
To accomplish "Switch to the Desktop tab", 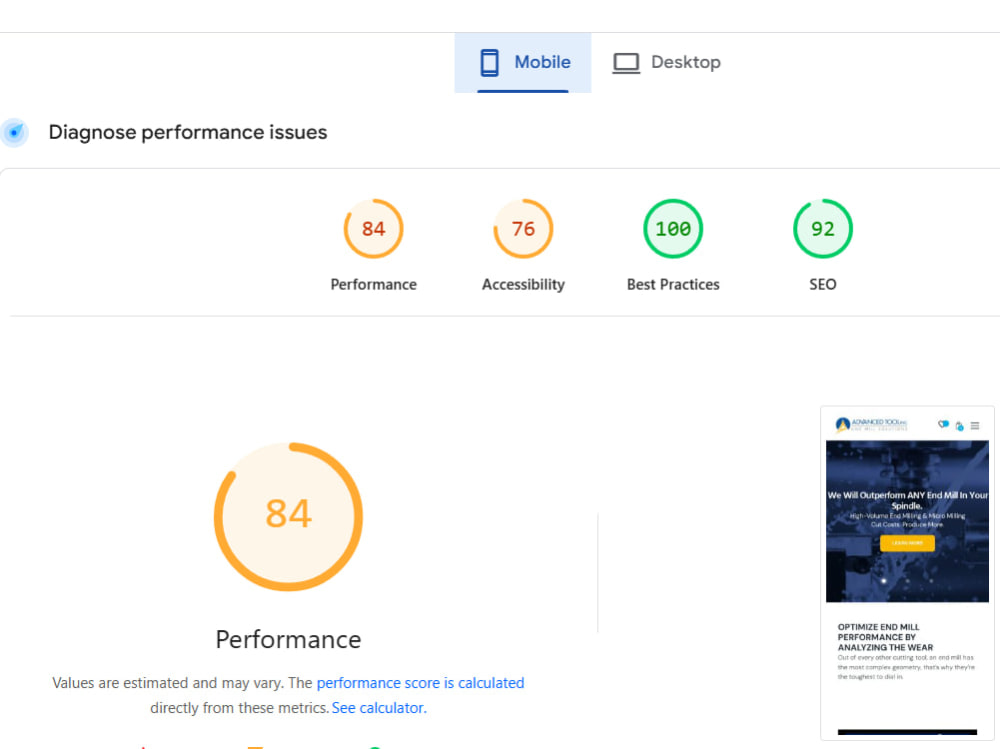I will pos(666,63).
